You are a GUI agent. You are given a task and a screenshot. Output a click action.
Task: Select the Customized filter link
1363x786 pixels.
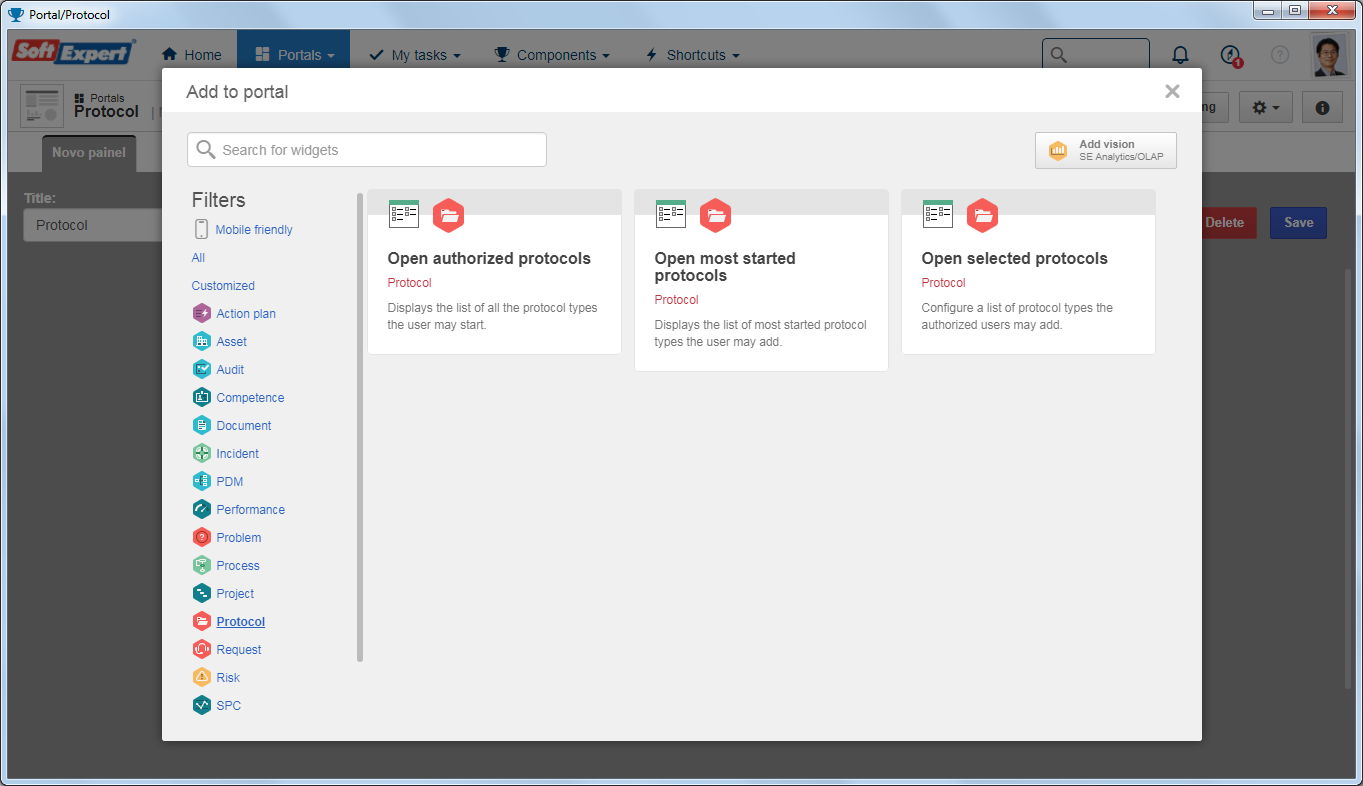point(223,285)
